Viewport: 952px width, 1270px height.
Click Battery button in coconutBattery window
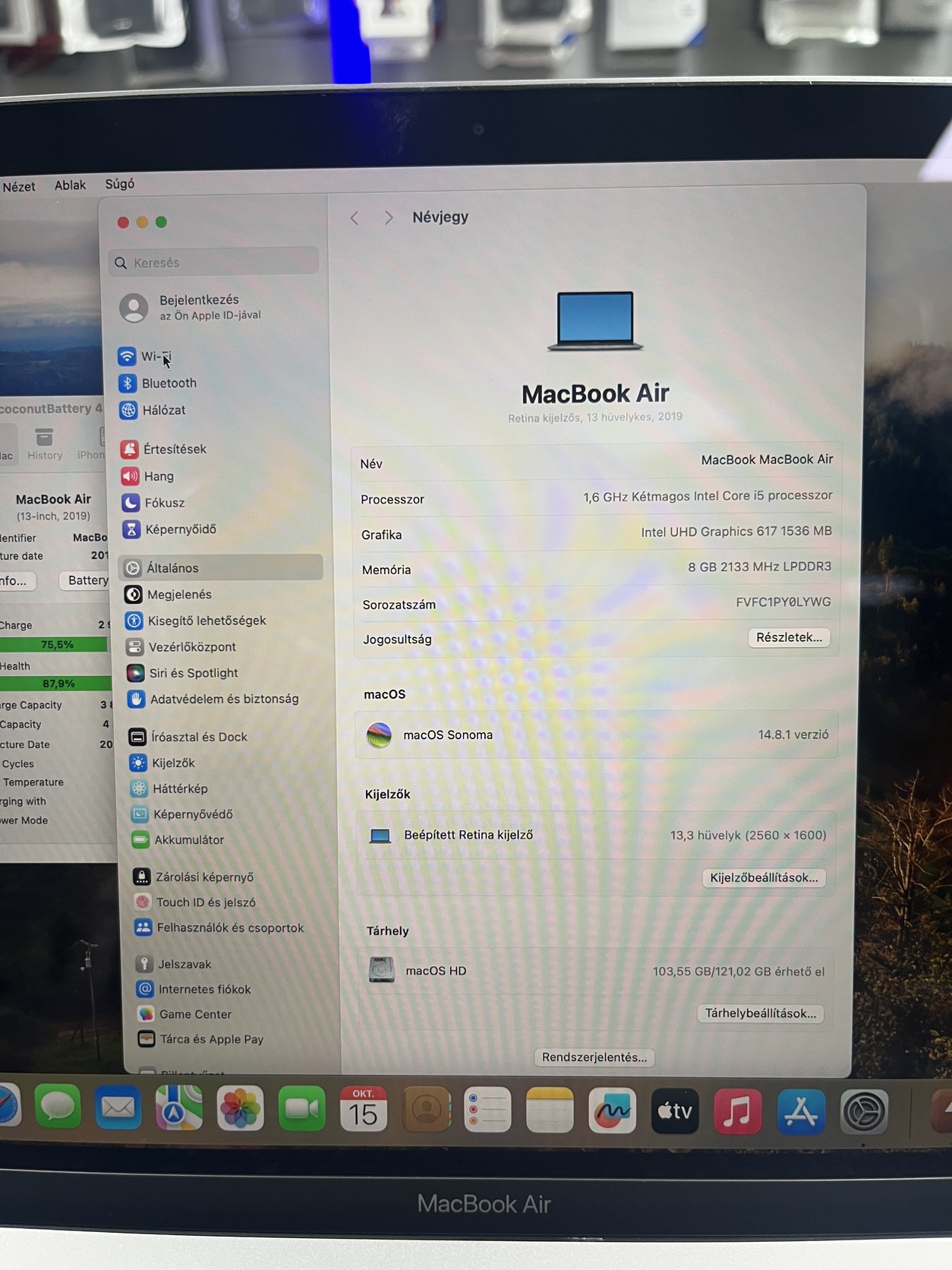pyautogui.click(x=87, y=580)
